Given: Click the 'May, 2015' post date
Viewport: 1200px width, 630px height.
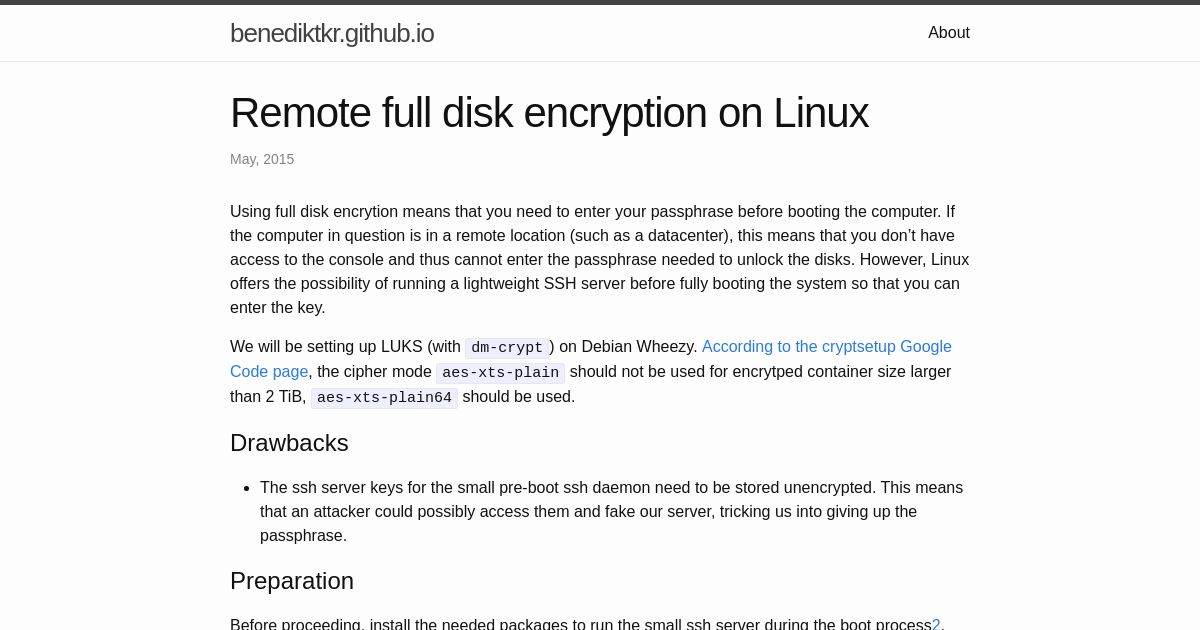Looking at the screenshot, I should [x=262, y=159].
